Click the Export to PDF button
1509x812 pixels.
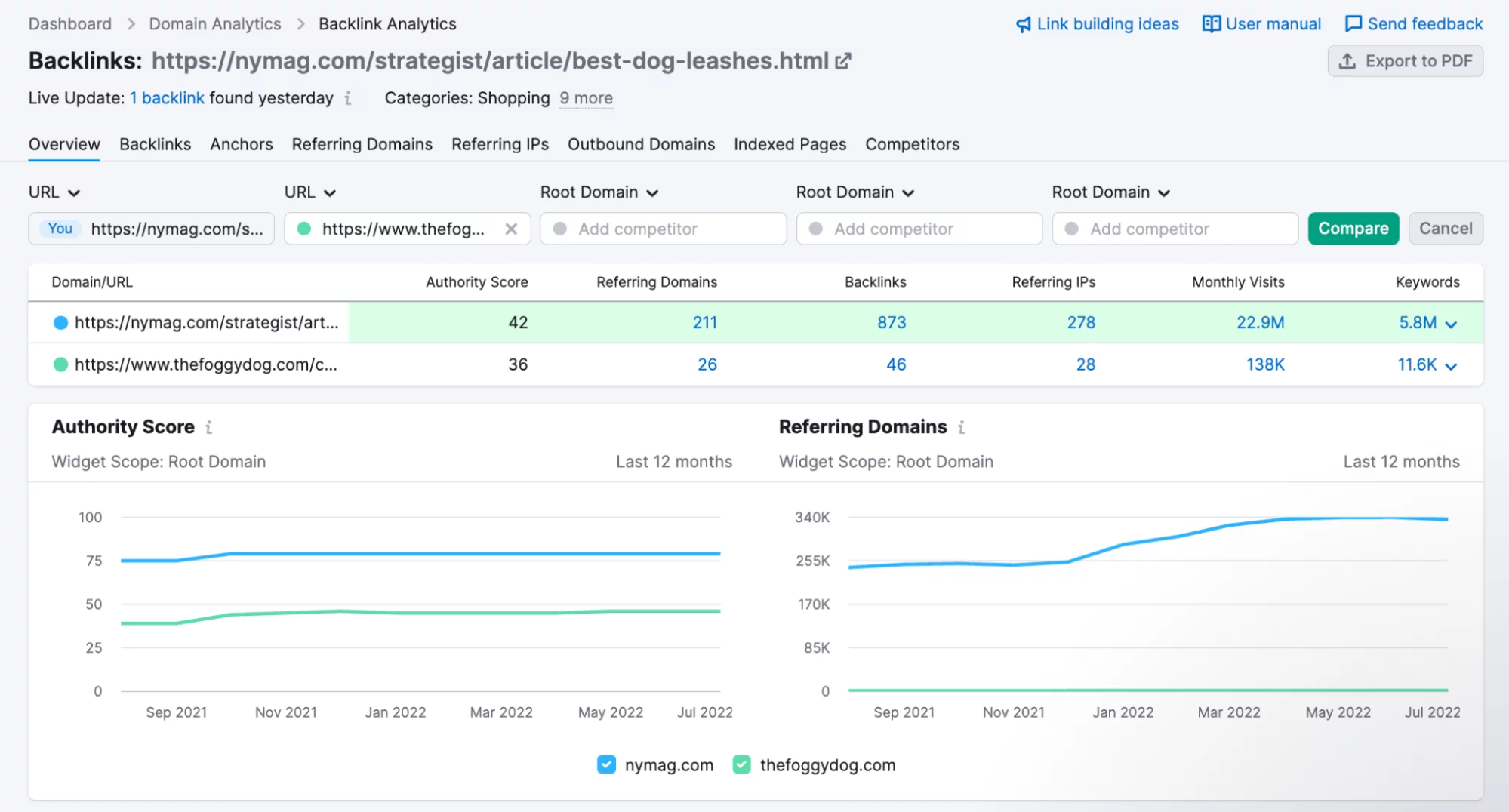[x=1405, y=61]
